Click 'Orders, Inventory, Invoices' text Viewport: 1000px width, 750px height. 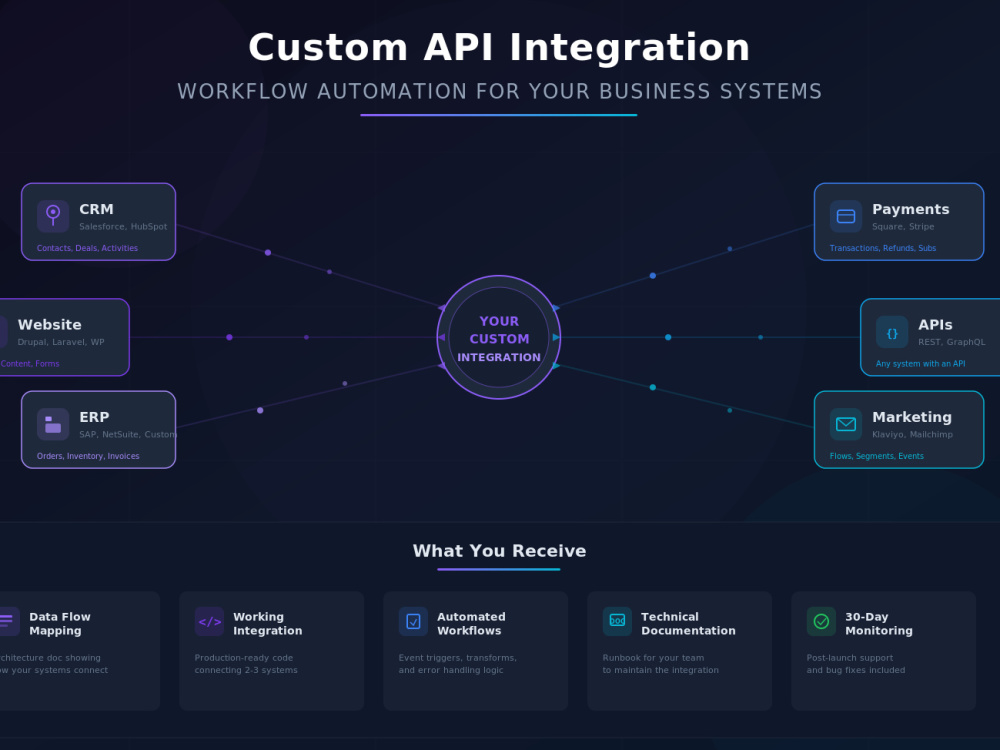tap(88, 456)
